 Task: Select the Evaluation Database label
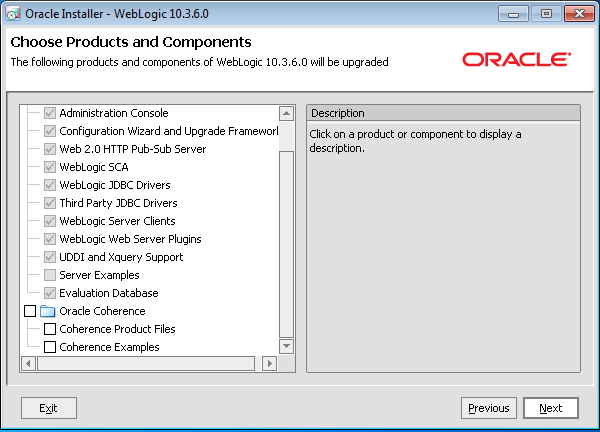point(109,293)
